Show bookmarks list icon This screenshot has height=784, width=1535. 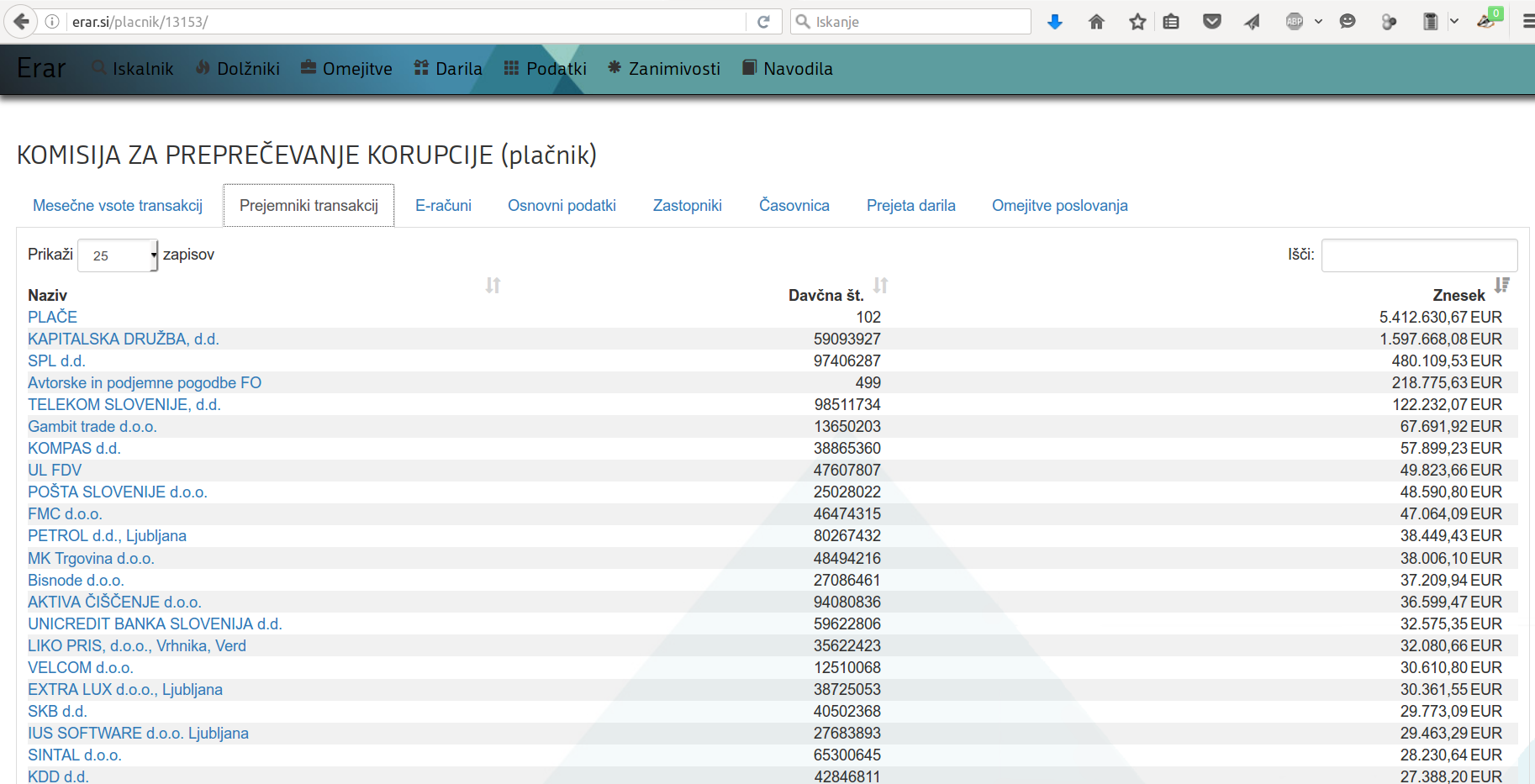pyautogui.click(x=1171, y=22)
